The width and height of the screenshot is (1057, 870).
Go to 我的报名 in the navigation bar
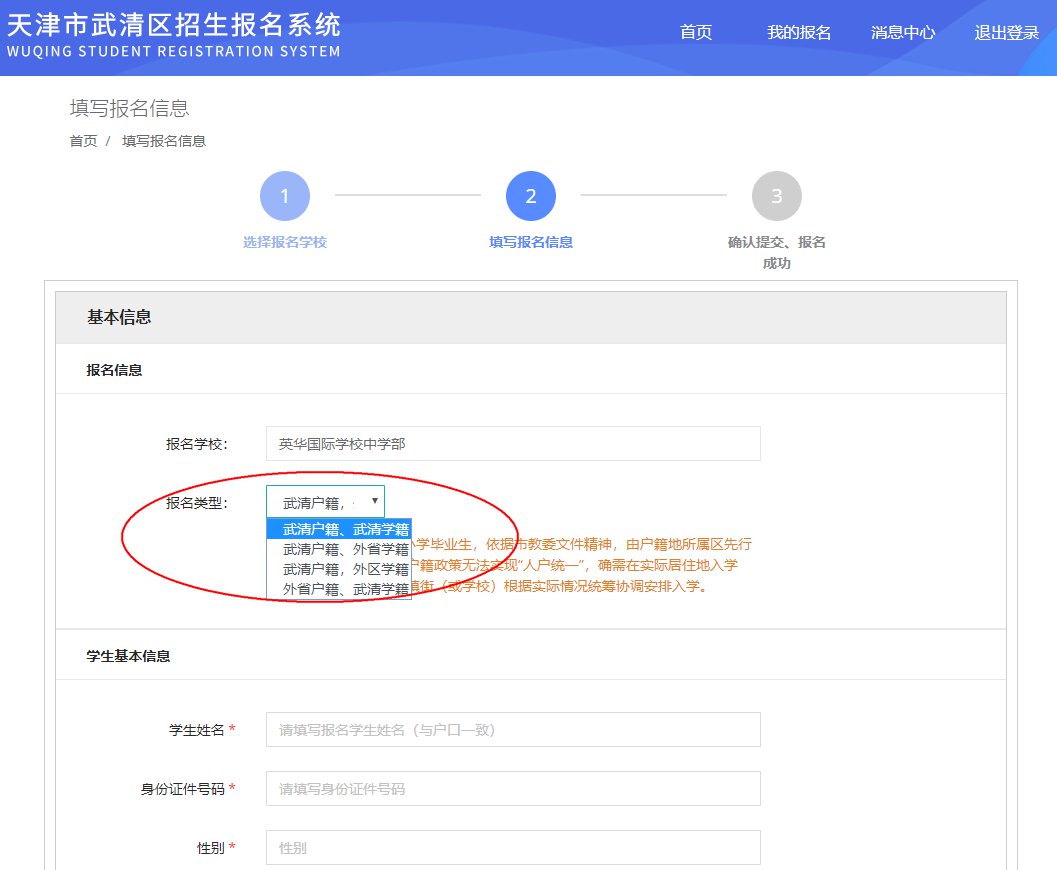pos(798,32)
